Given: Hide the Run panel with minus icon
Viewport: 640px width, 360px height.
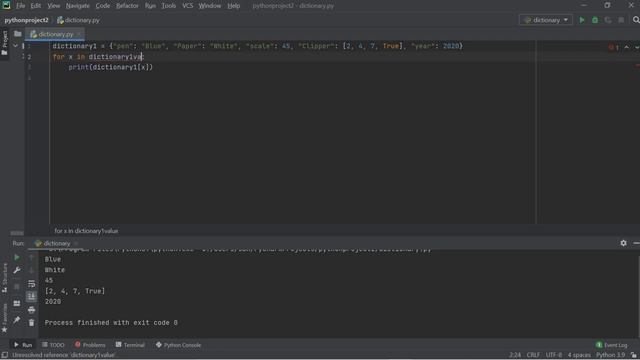Looking at the screenshot, I should click(636, 243).
